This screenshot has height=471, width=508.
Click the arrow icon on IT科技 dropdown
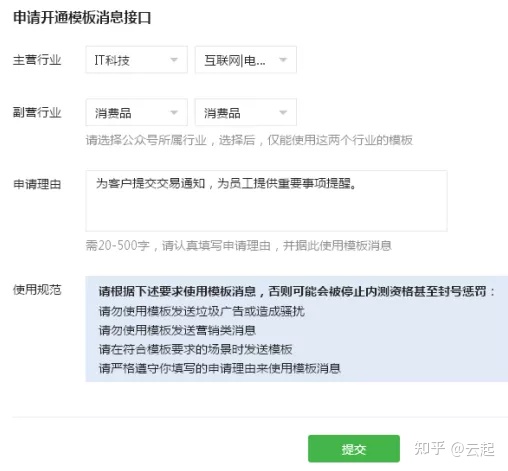[174, 60]
